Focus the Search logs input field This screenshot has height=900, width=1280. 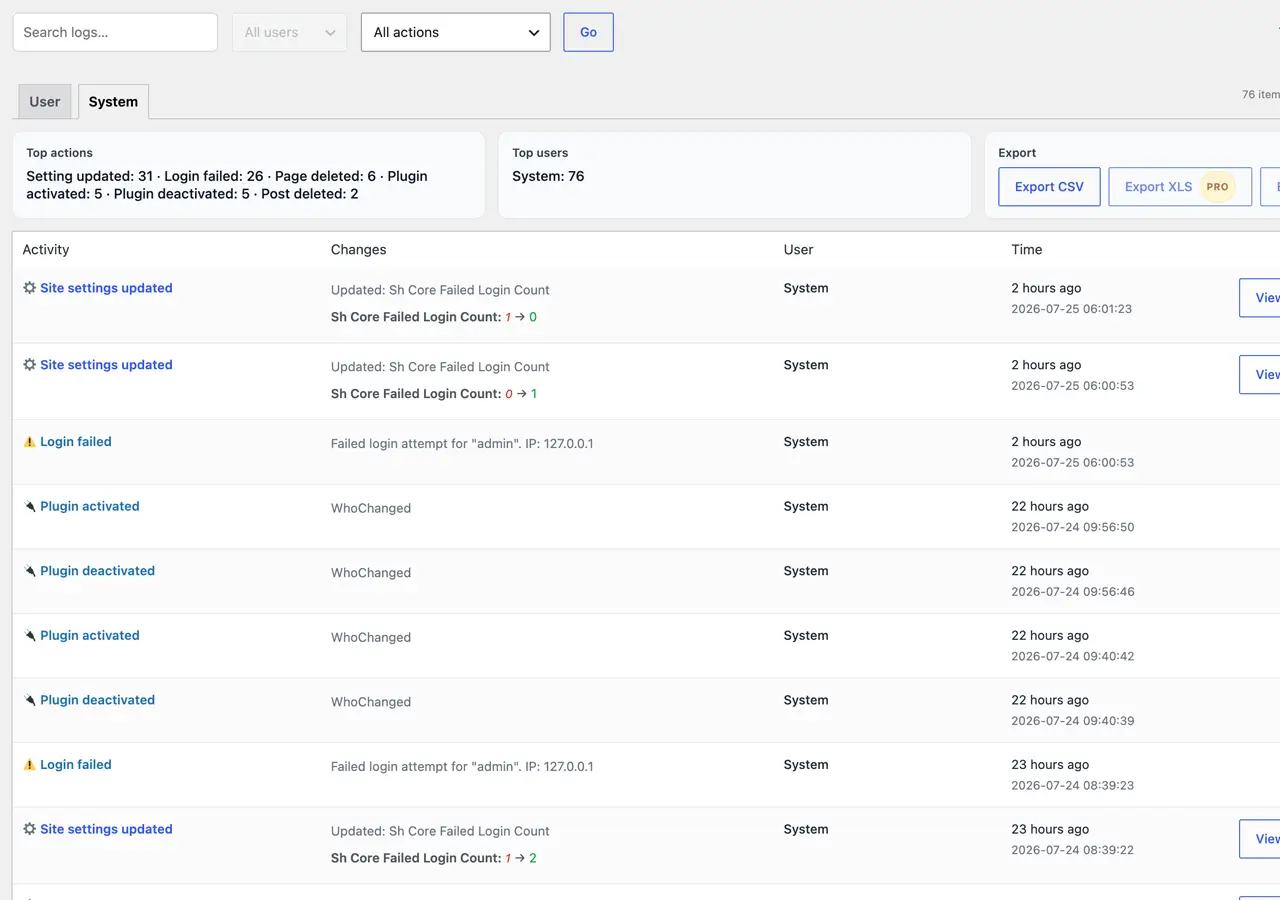pos(115,32)
